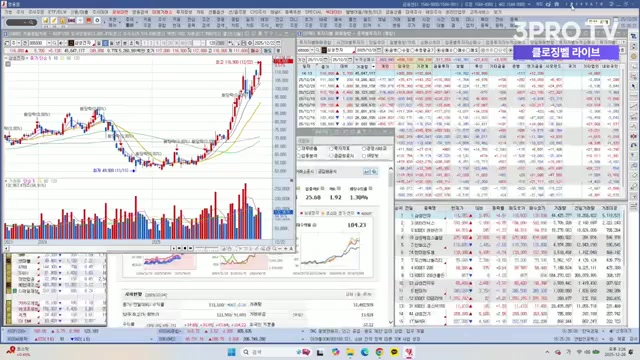Click the topmost icon in the right sidebar
Screen dimensions: 640x360
(634, 36)
